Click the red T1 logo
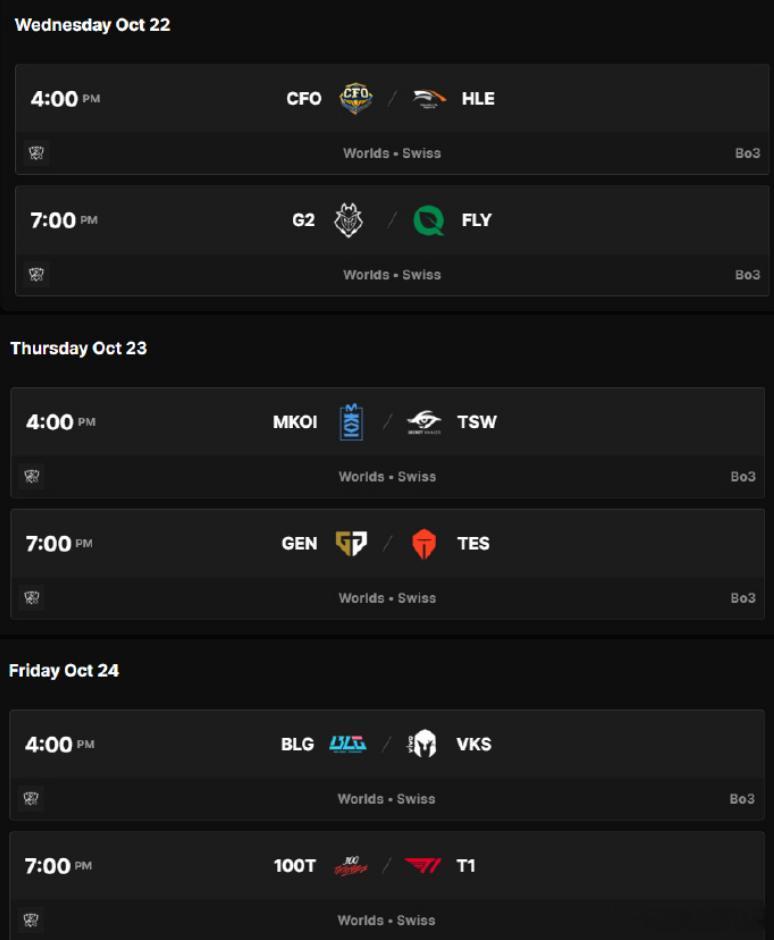The height and width of the screenshot is (940, 774). [423, 865]
